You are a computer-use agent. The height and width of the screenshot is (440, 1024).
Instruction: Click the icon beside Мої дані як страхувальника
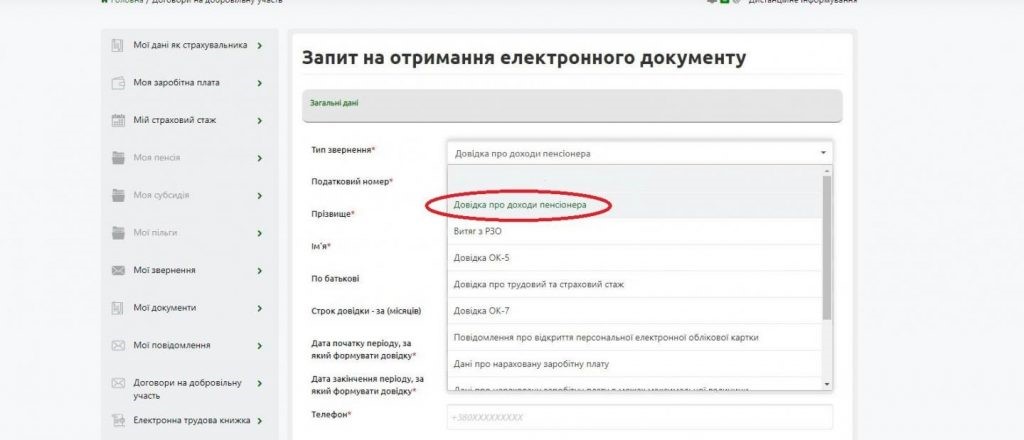(116, 45)
